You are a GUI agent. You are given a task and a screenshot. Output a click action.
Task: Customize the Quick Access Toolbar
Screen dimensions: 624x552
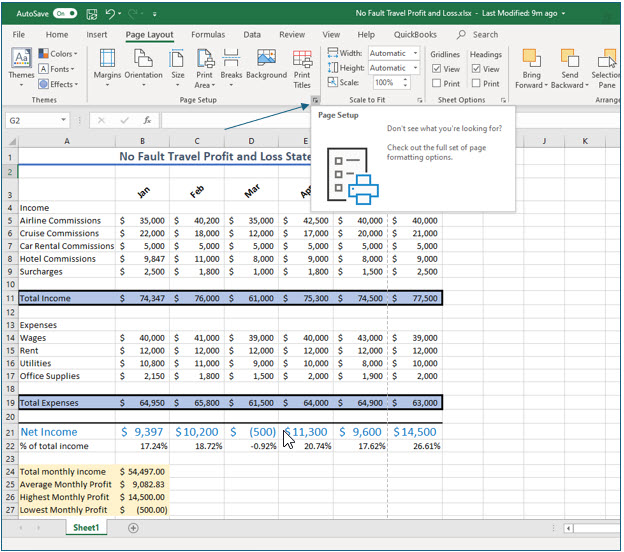click(154, 14)
